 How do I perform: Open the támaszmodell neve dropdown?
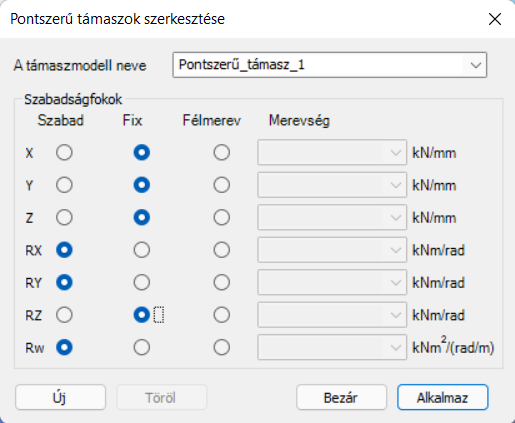pyautogui.click(x=476, y=65)
